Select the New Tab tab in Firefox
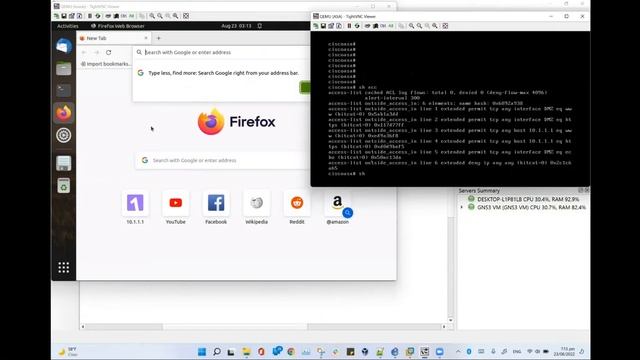The height and width of the screenshot is (360, 640). [113, 38]
